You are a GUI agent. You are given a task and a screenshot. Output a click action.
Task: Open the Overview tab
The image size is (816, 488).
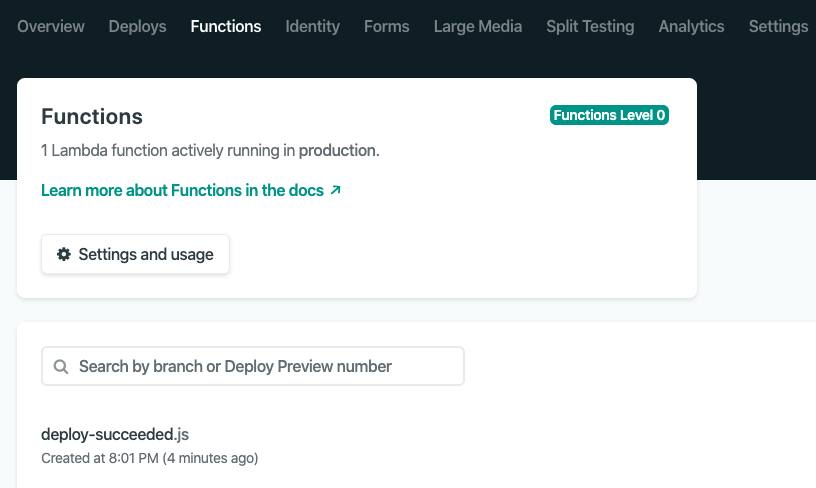(50, 26)
